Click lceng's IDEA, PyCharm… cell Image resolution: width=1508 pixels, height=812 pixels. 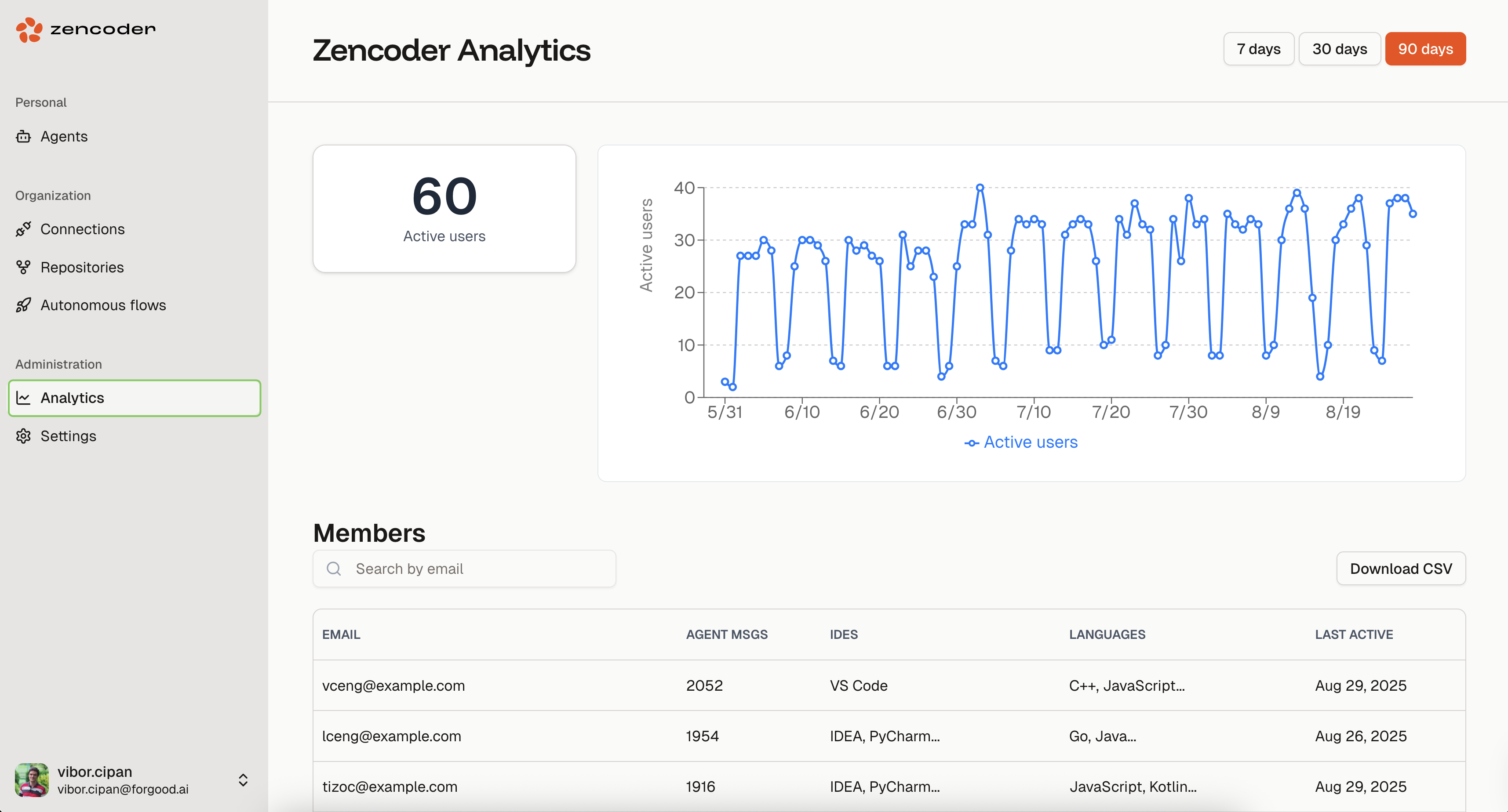coord(885,736)
